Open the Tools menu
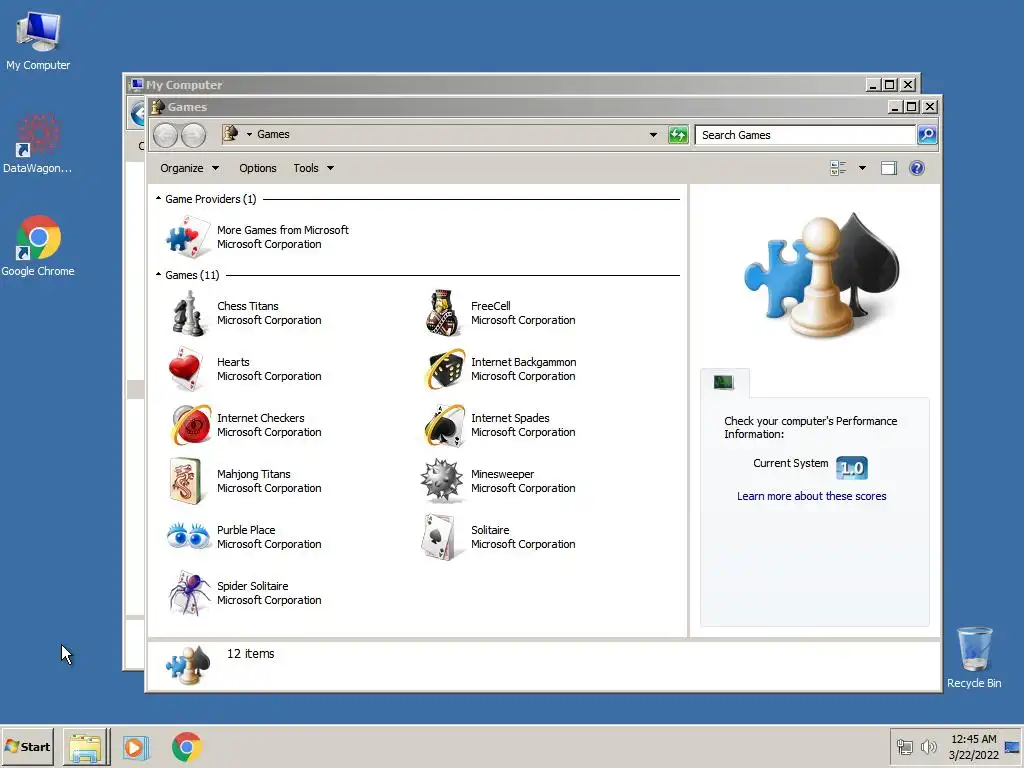Image resolution: width=1024 pixels, height=768 pixels. (x=313, y=168)
